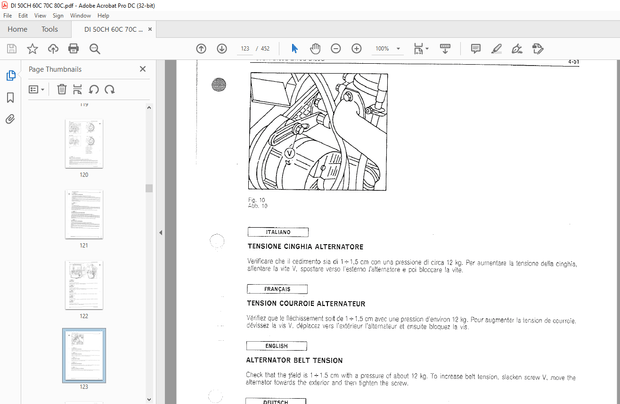The width and height of the screenshot is (620, 404).
Task: Open the fit page options dropdown
Action: (421, 49)
